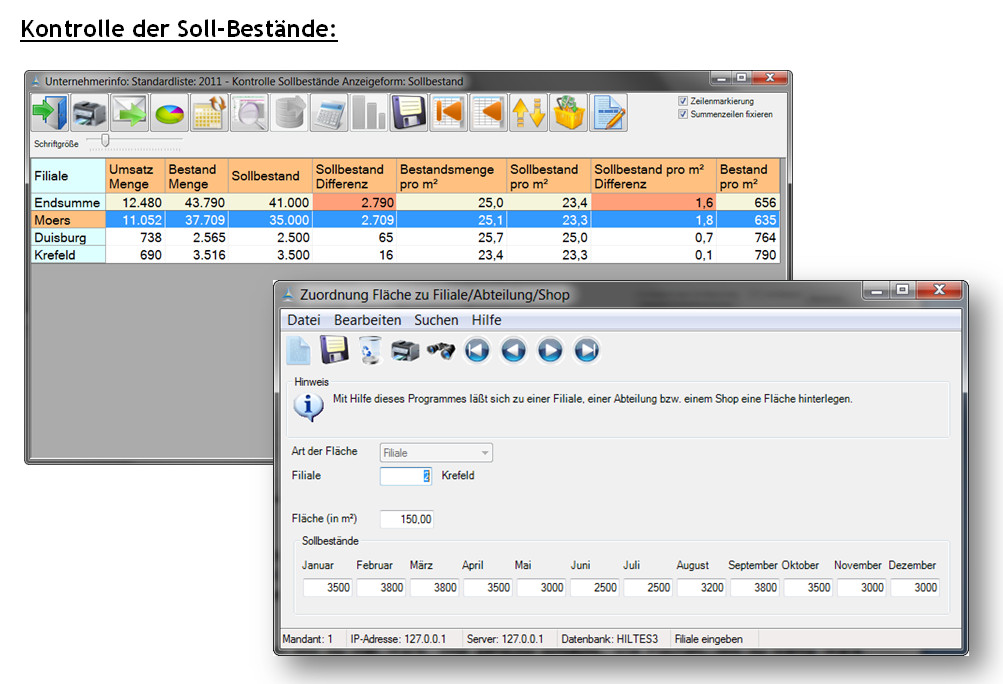Click the green exit door icon
The height and width of the screenshot is (684, 1003).
pyautogui.click(x=49, y=113)
